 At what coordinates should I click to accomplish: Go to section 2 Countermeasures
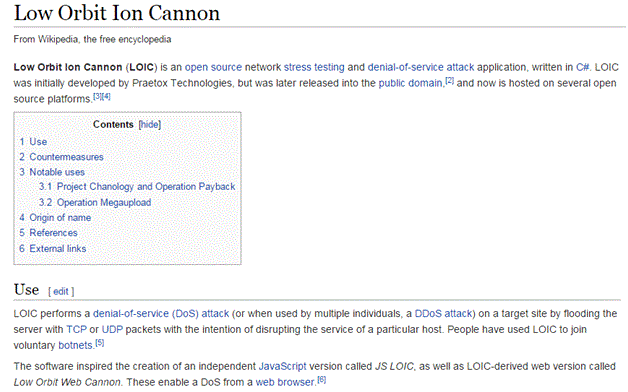(61, 157)
